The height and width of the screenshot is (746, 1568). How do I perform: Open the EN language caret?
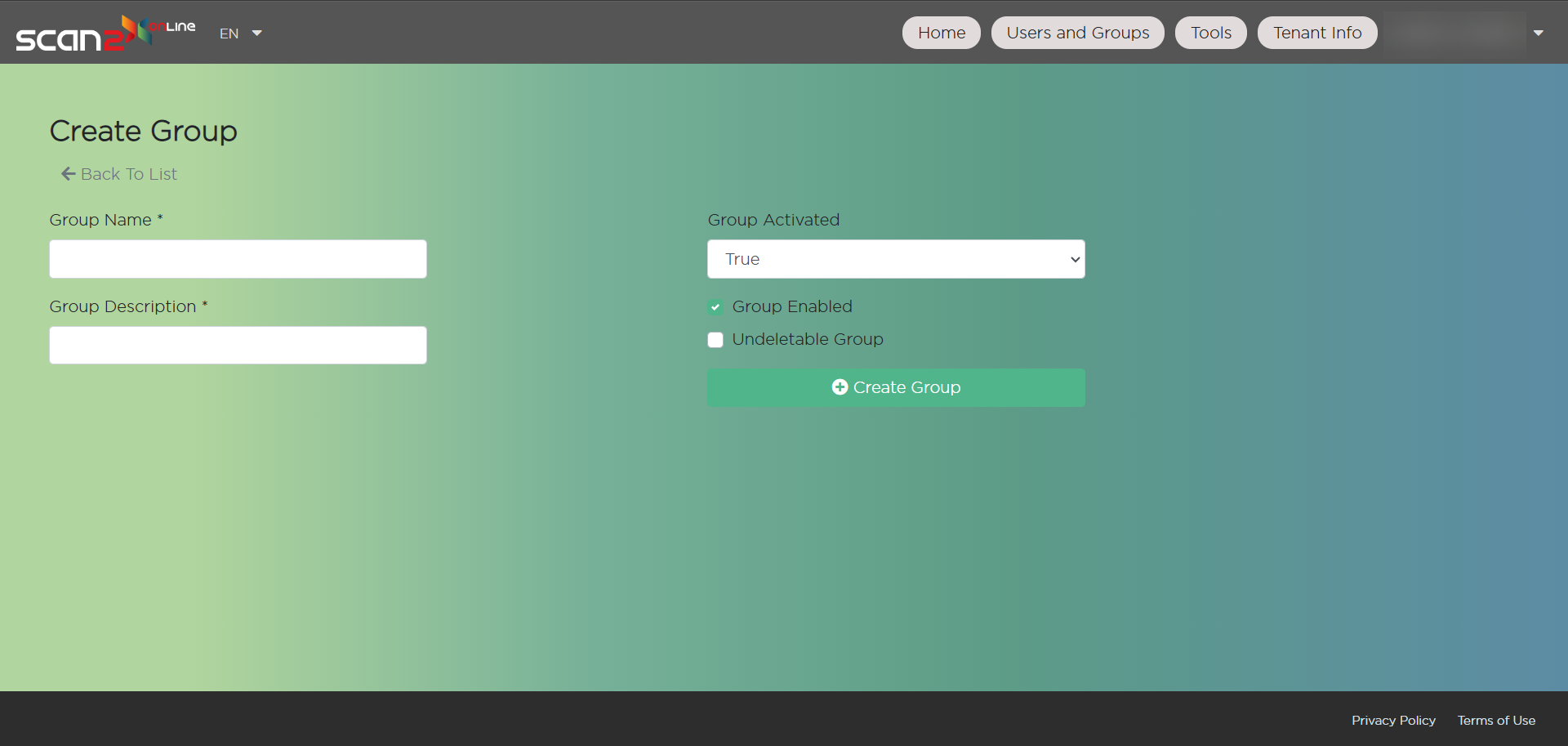(256, 34)
